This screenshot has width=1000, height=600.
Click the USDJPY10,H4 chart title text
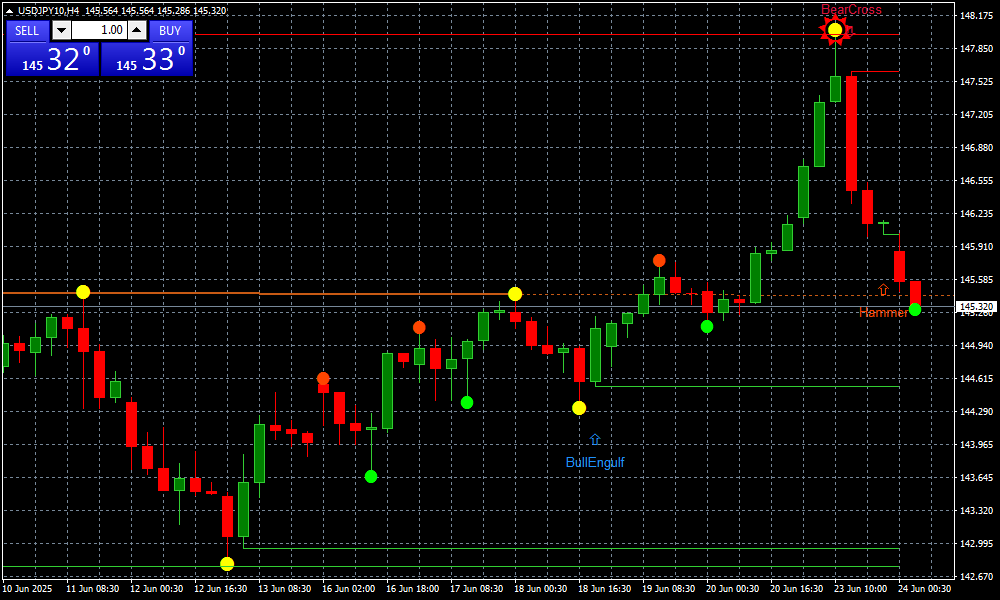click(49, 11)
